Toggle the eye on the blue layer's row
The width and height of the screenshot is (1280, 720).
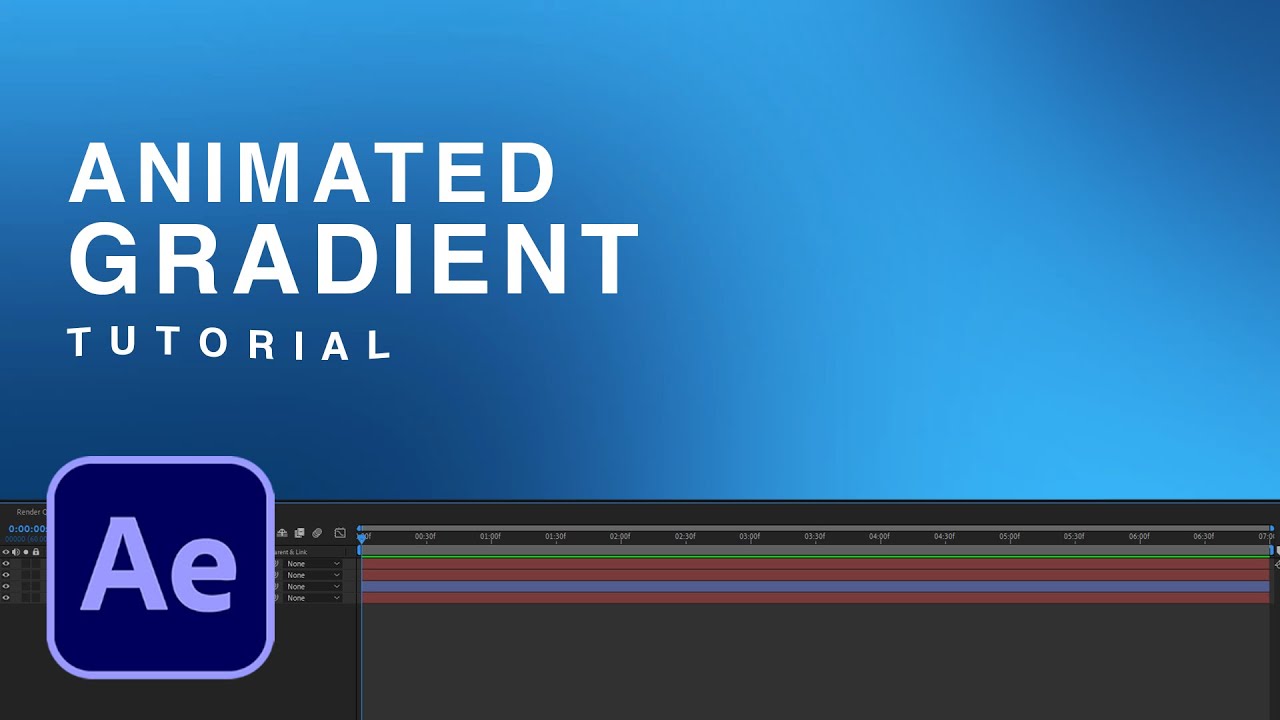click(x=6, y=586)
